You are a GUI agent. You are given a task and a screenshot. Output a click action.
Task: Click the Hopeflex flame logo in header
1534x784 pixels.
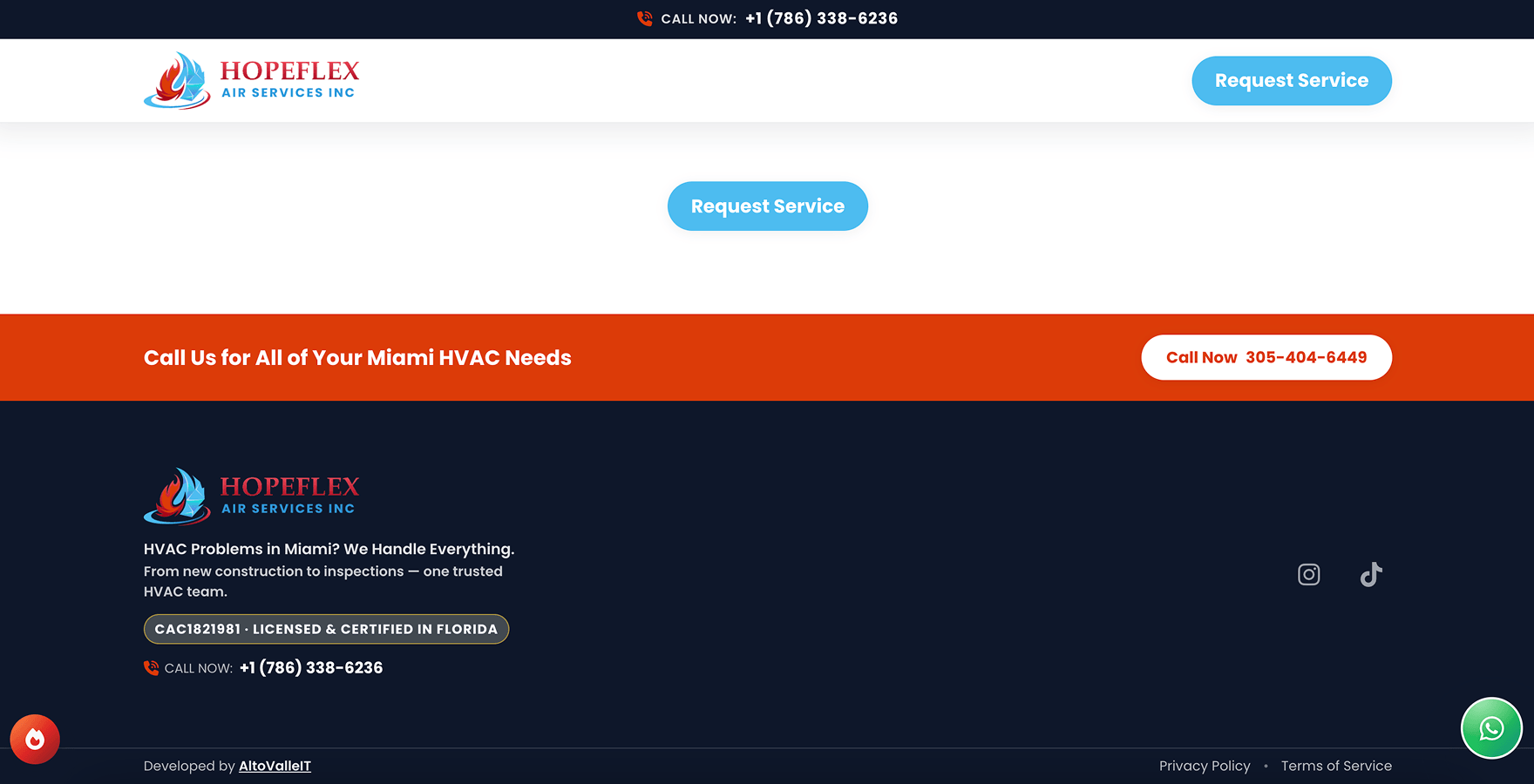point(178,80)
